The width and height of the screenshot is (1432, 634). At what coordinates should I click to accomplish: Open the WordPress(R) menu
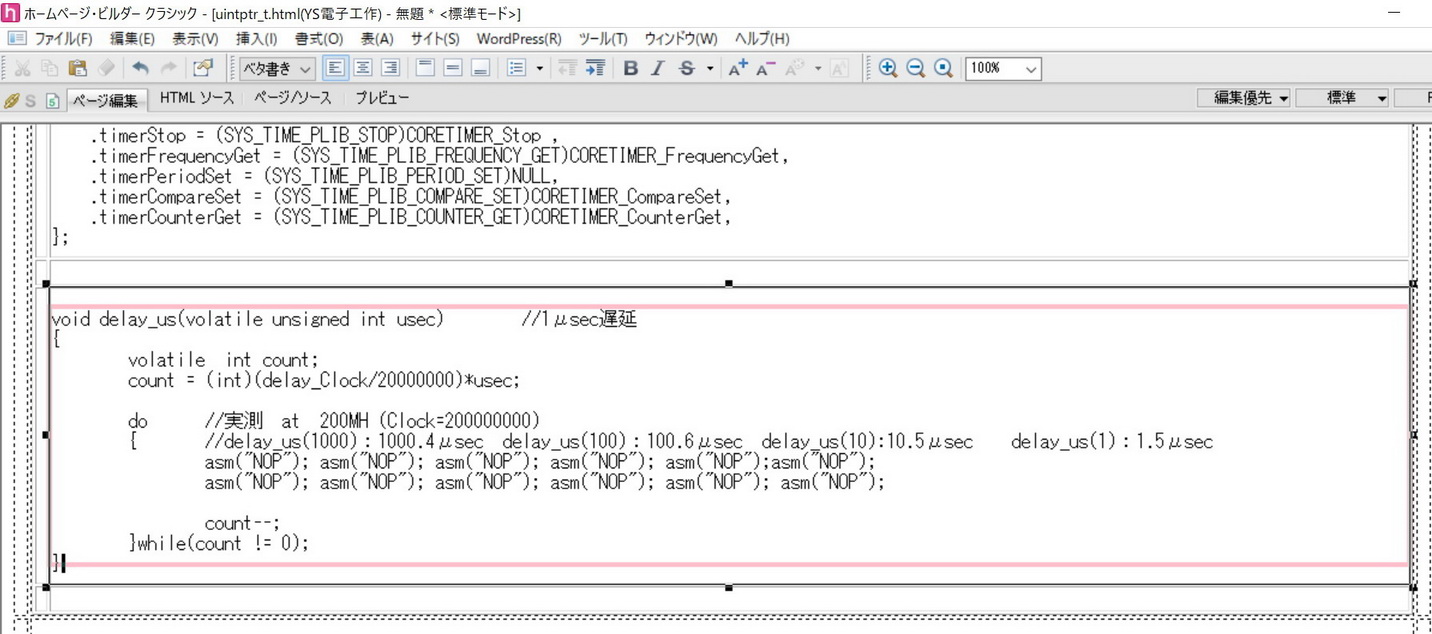[x=518, y=39]
